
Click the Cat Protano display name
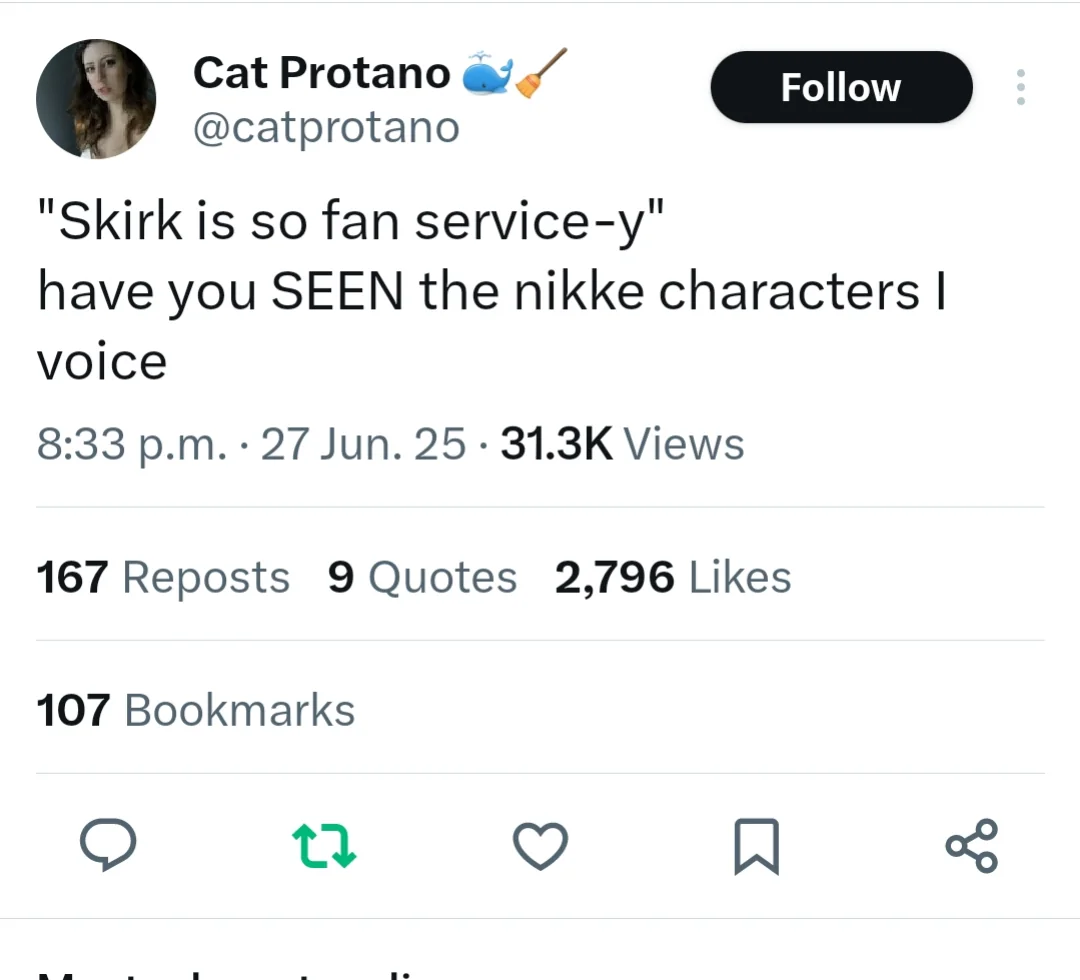tap(321, 73)
